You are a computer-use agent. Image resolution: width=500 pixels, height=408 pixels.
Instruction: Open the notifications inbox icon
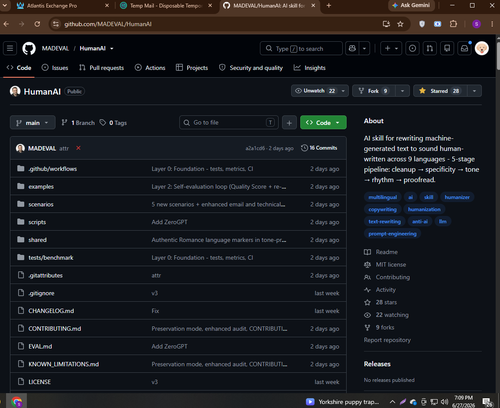[464, 49]
